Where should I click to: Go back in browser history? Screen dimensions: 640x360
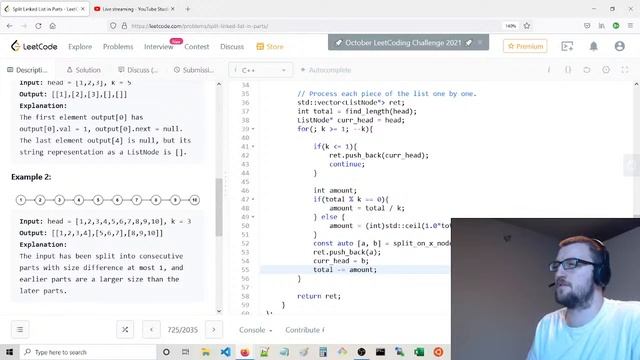pos(9,26)
